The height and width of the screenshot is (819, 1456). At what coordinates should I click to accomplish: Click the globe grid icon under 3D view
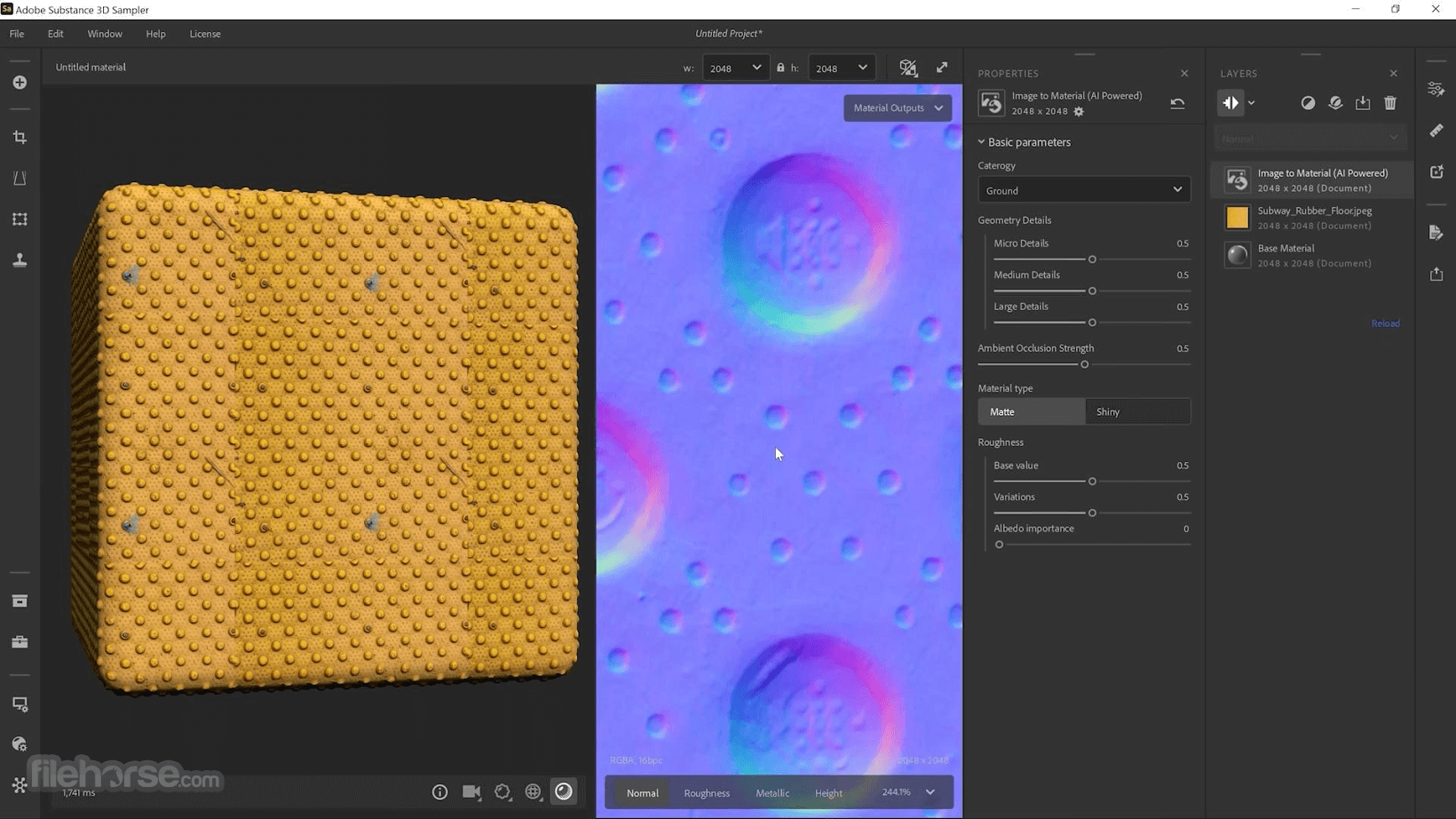[534, 792]
